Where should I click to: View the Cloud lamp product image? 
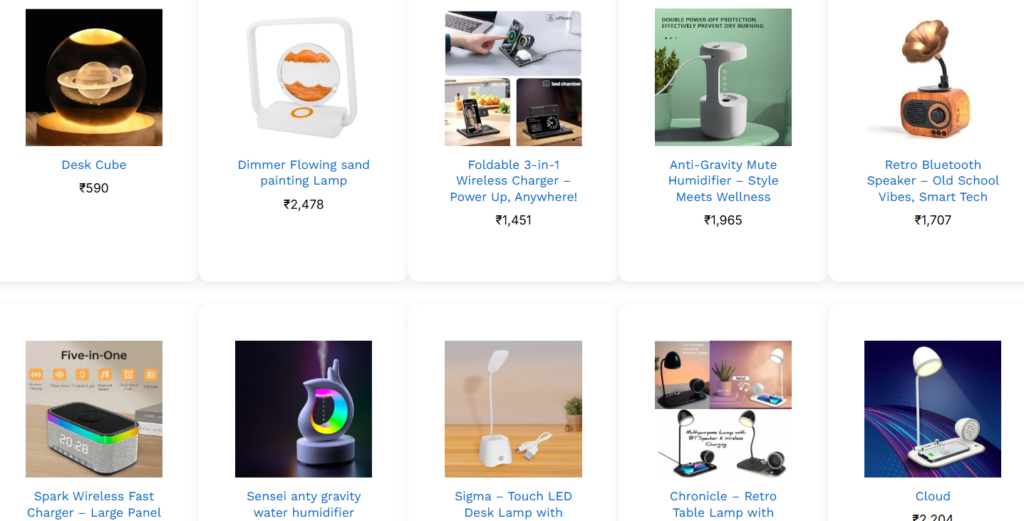click(x=933, y=409)
